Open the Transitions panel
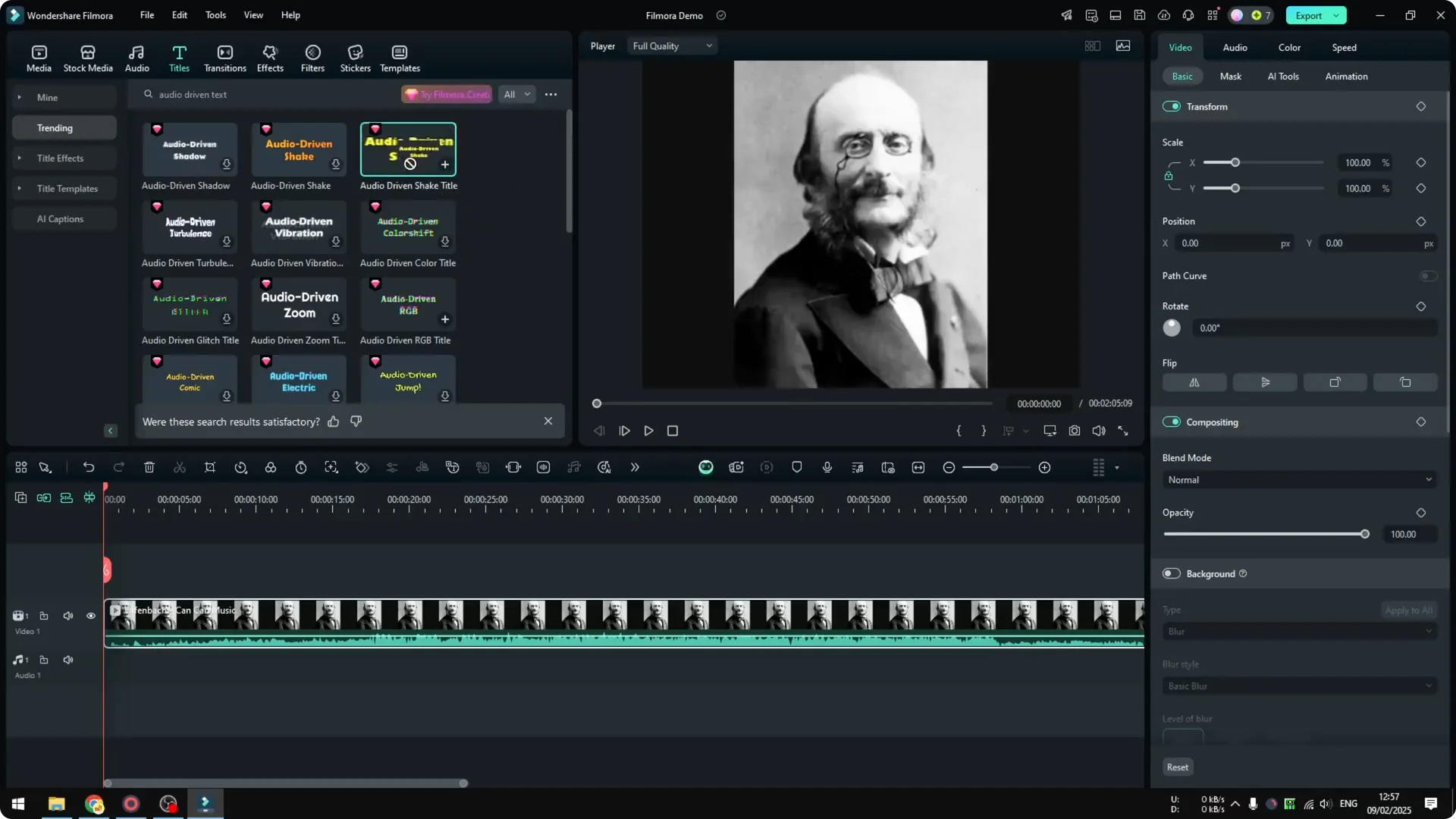The height and width of the screenshot is (819, 1456). click(x=224, y=57)
